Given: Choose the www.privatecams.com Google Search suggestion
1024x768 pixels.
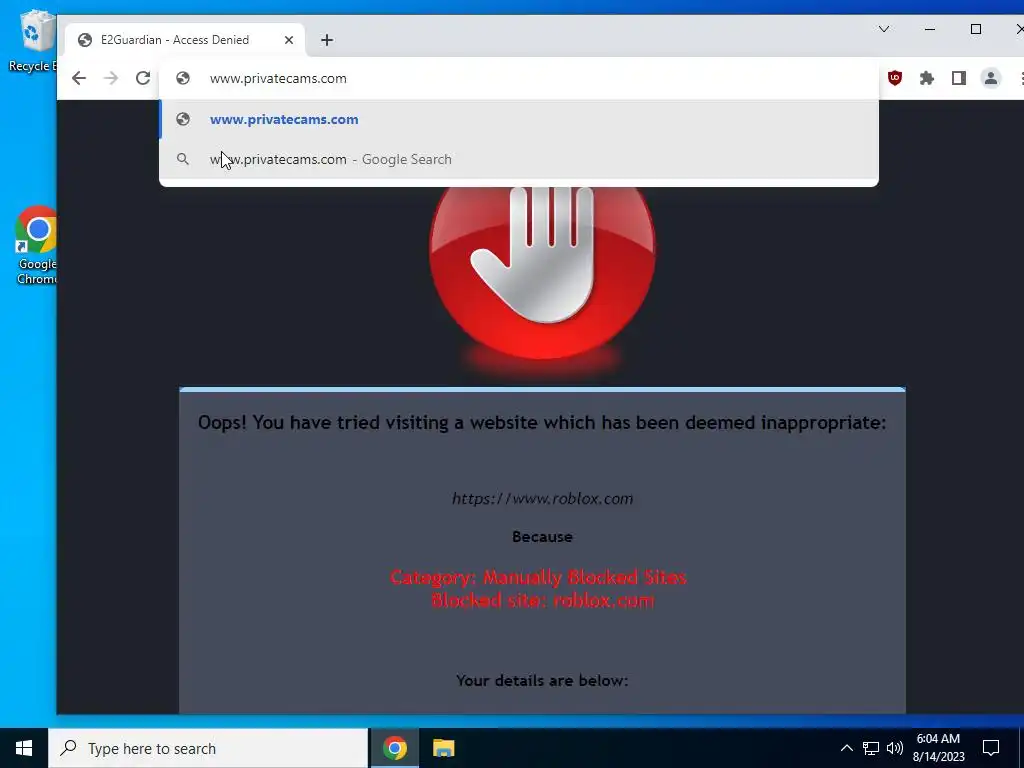Looking at the screenshot, I should (x=519, y=159).
